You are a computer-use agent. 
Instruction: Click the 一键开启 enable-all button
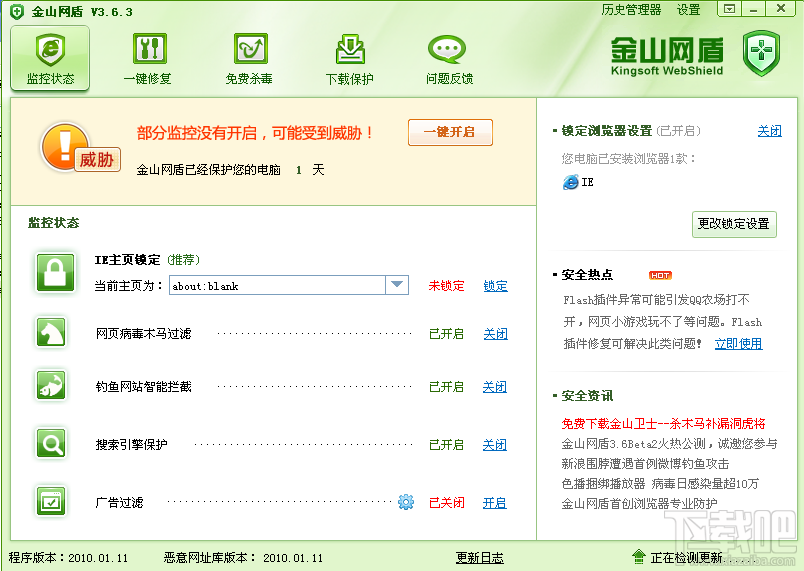click(450, 132)
